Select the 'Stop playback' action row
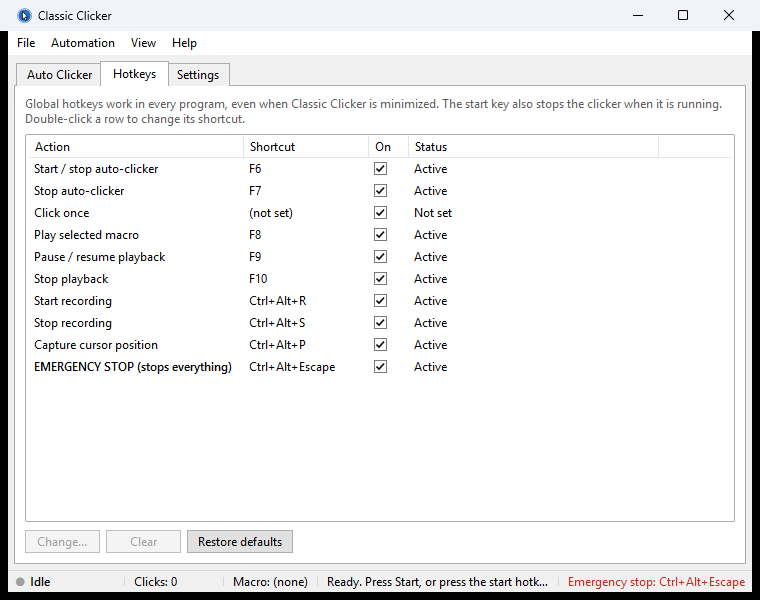The image size is (760, 600). tap(380, 279)
